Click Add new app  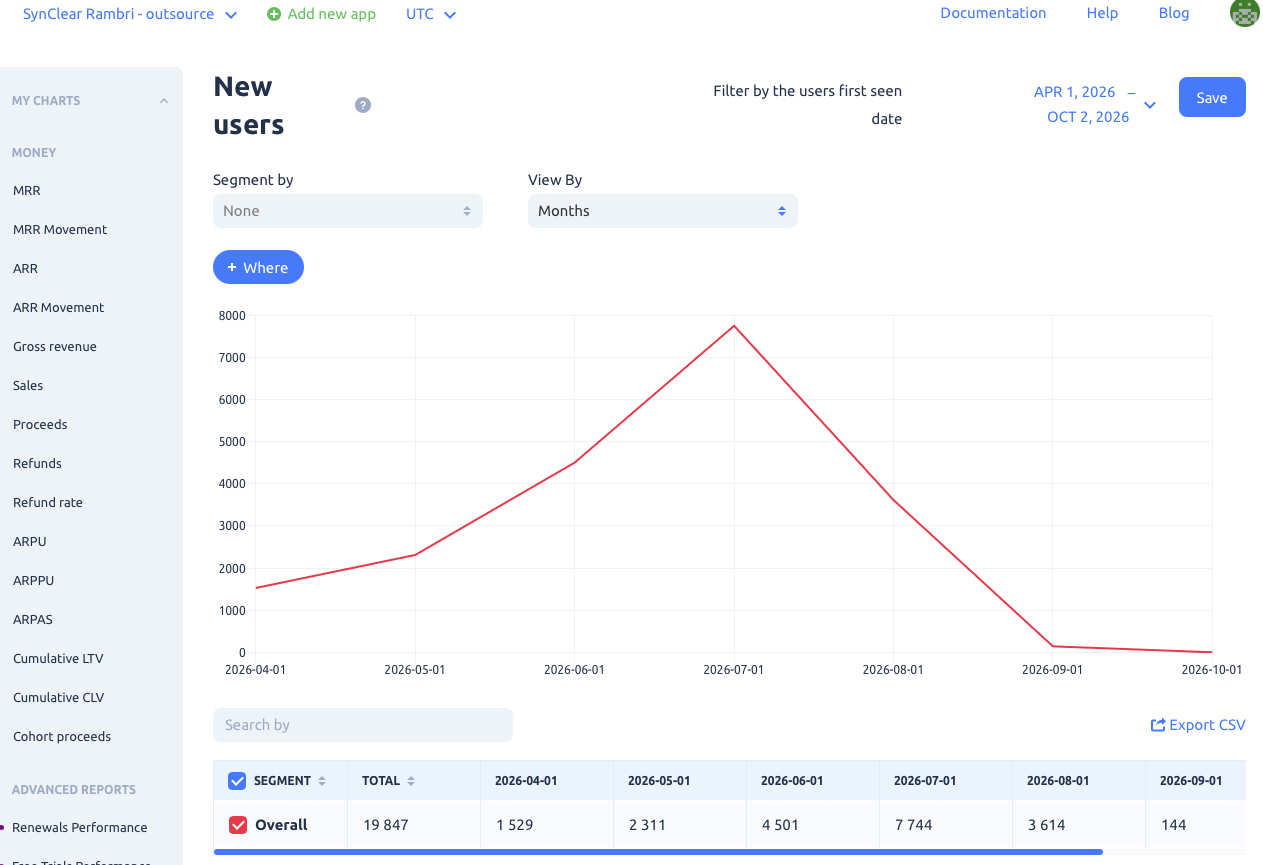[x=321, y=14]
